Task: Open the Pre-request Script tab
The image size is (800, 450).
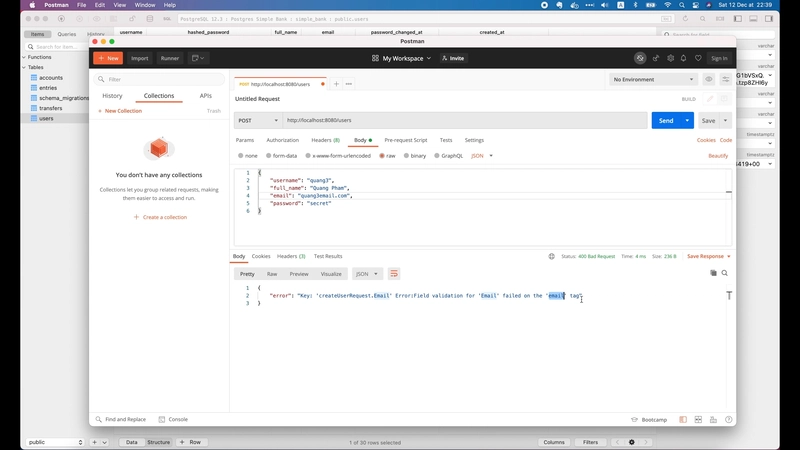Action: (x=405, y=140)
